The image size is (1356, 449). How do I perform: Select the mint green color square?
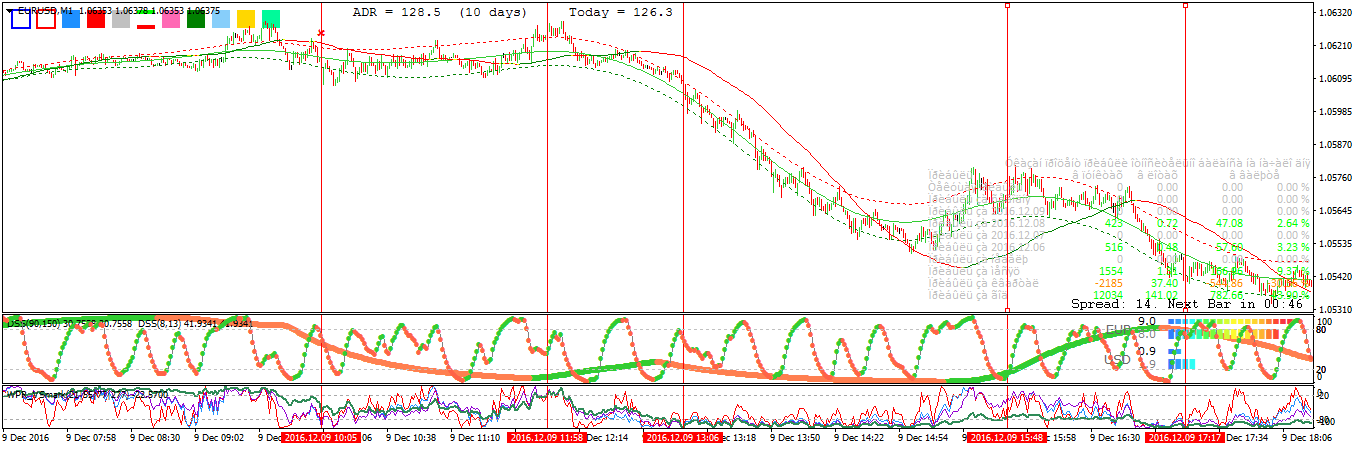coord(271,19)
